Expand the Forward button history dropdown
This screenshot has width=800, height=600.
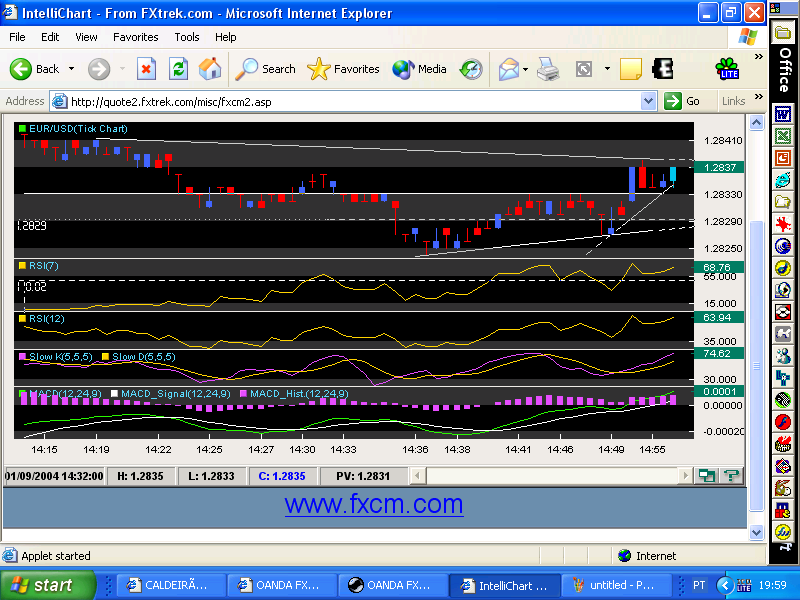click(122, 69)
